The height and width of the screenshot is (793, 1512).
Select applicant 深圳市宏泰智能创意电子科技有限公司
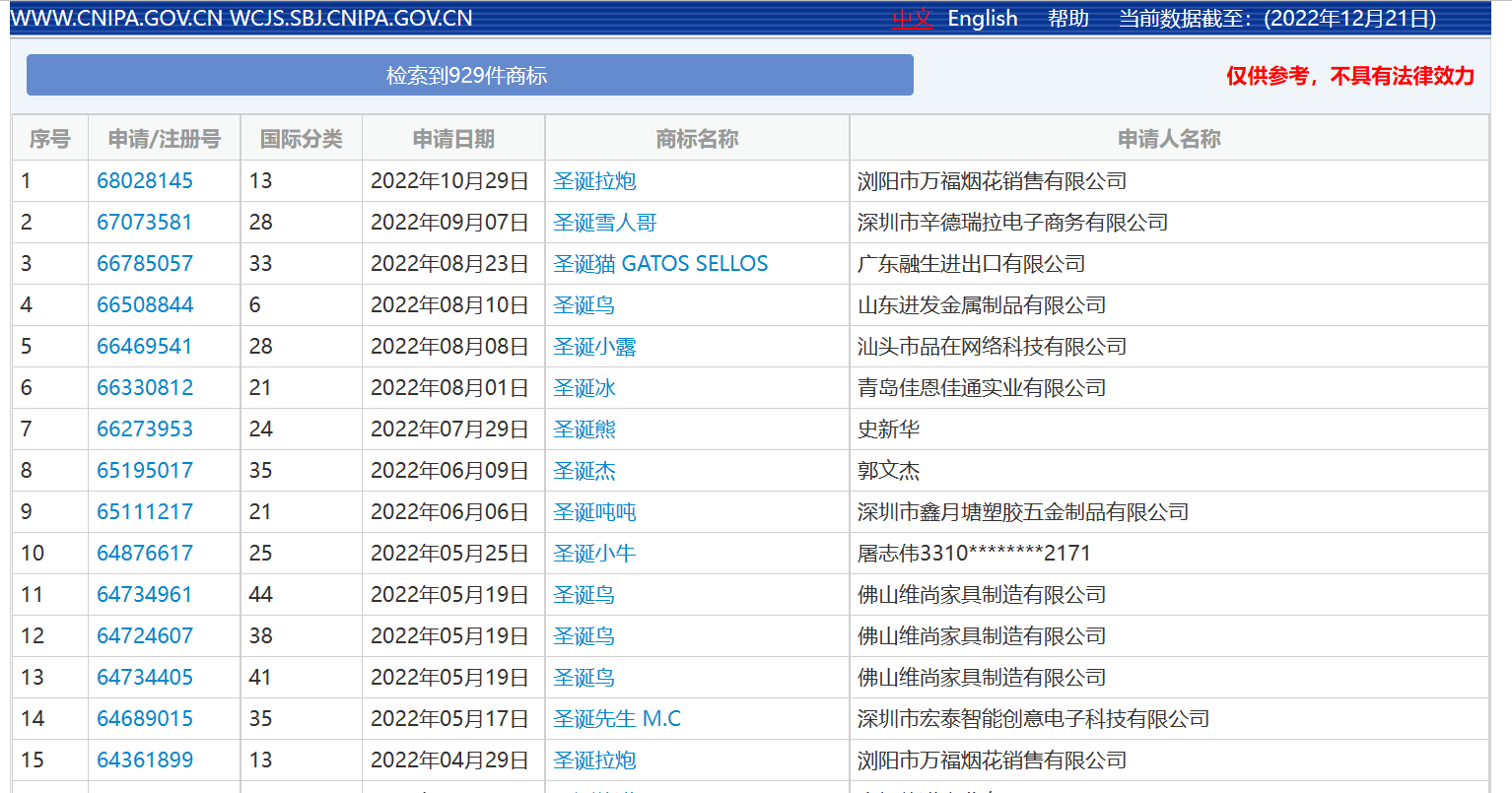(1034, 719)
